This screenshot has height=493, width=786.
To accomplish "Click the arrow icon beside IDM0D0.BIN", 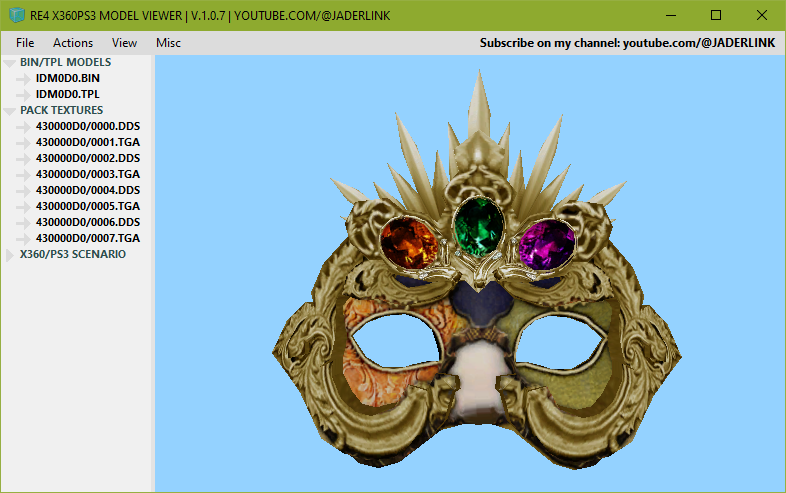I will tap(24, 79).
